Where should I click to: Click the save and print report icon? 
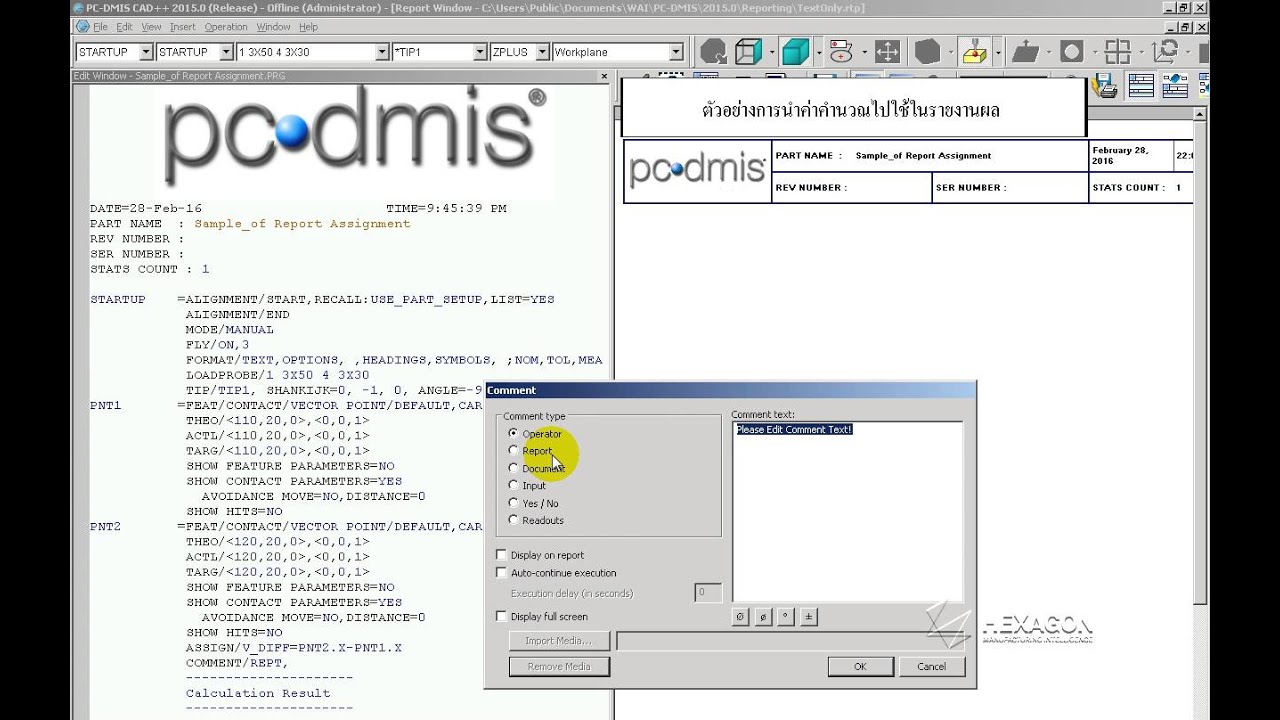point(1105,86)
